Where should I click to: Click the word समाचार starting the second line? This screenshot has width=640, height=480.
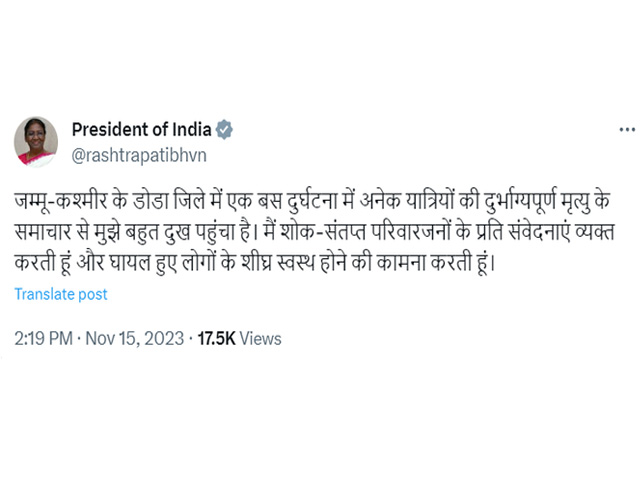[x=43, y=232]
